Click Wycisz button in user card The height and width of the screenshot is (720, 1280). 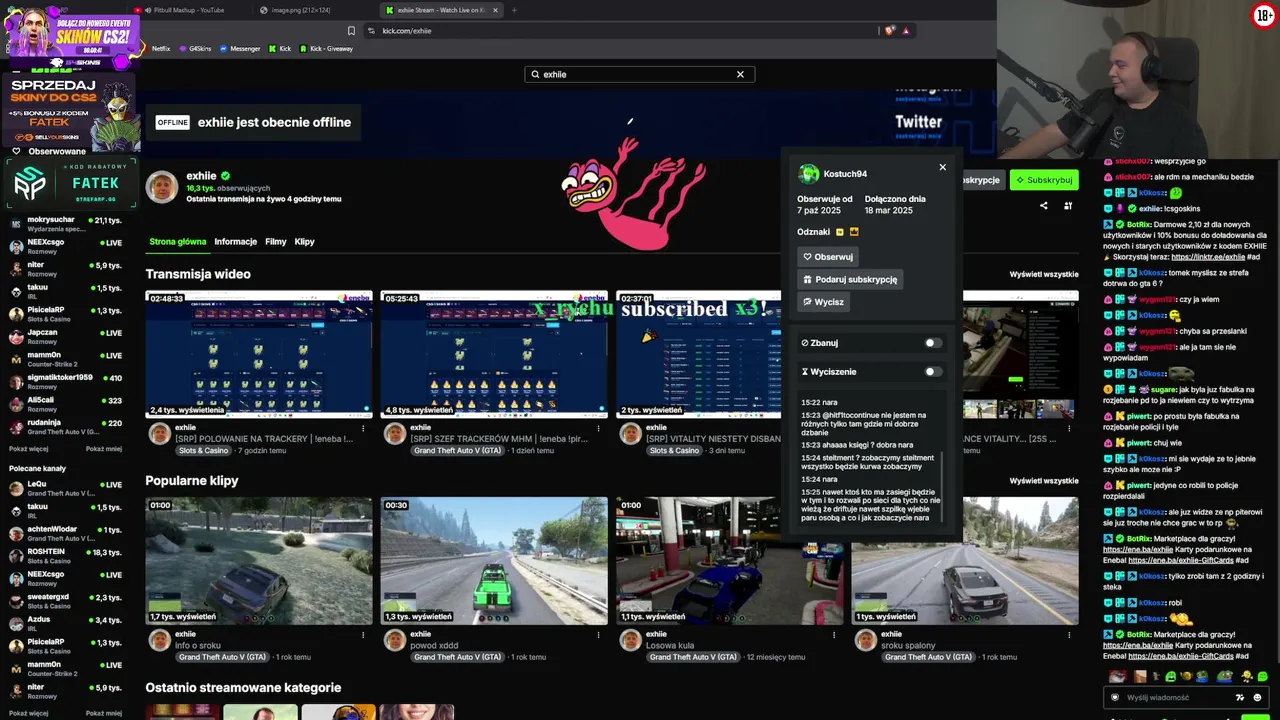click(823, 302)
